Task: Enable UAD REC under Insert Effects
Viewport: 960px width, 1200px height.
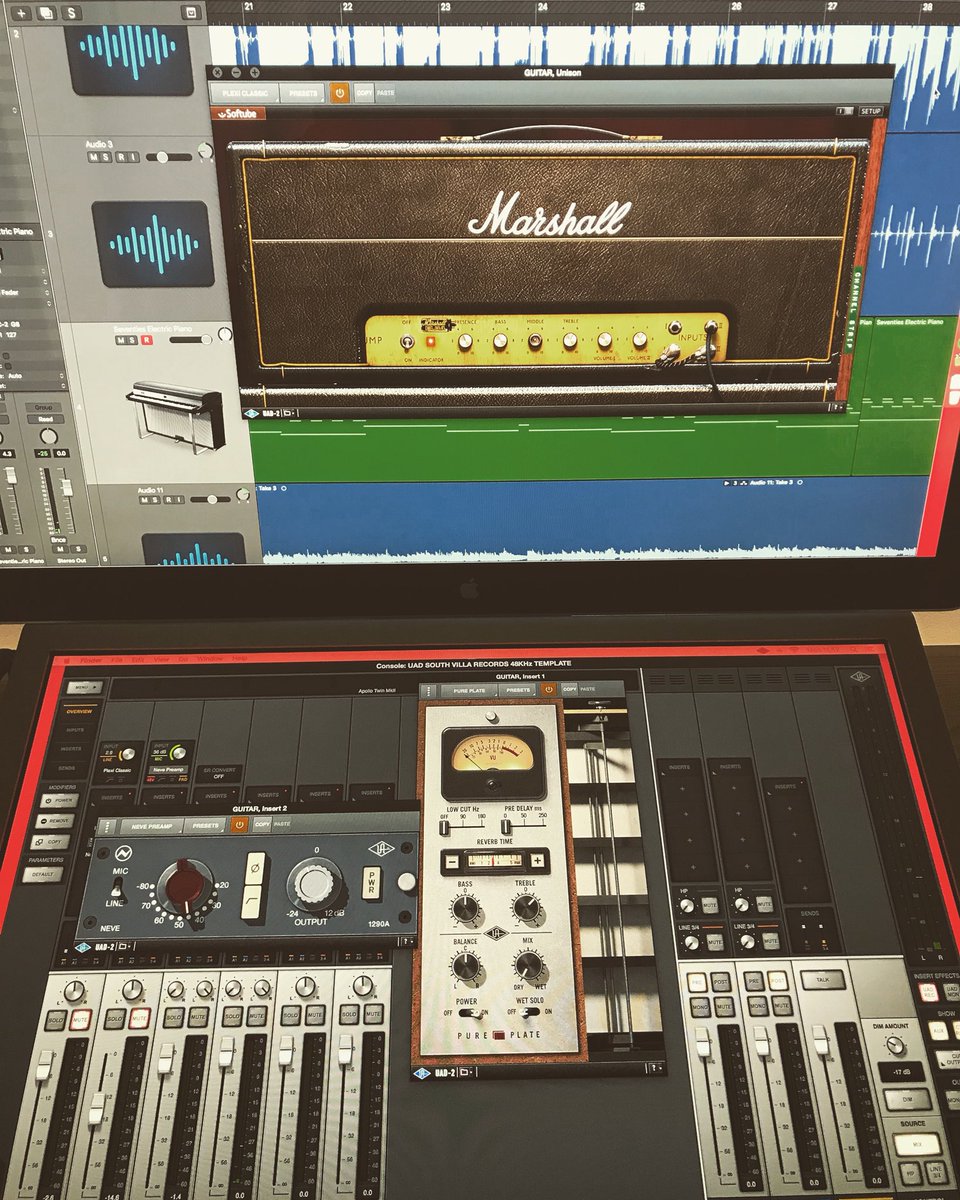Action: point(928,991)
